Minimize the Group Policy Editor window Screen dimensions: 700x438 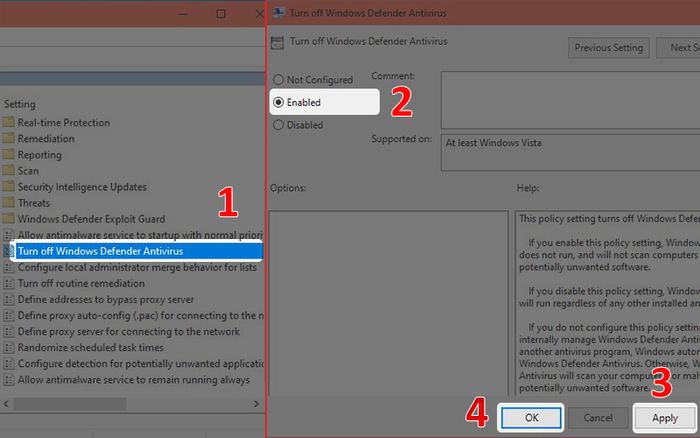(x=183, y=14)
